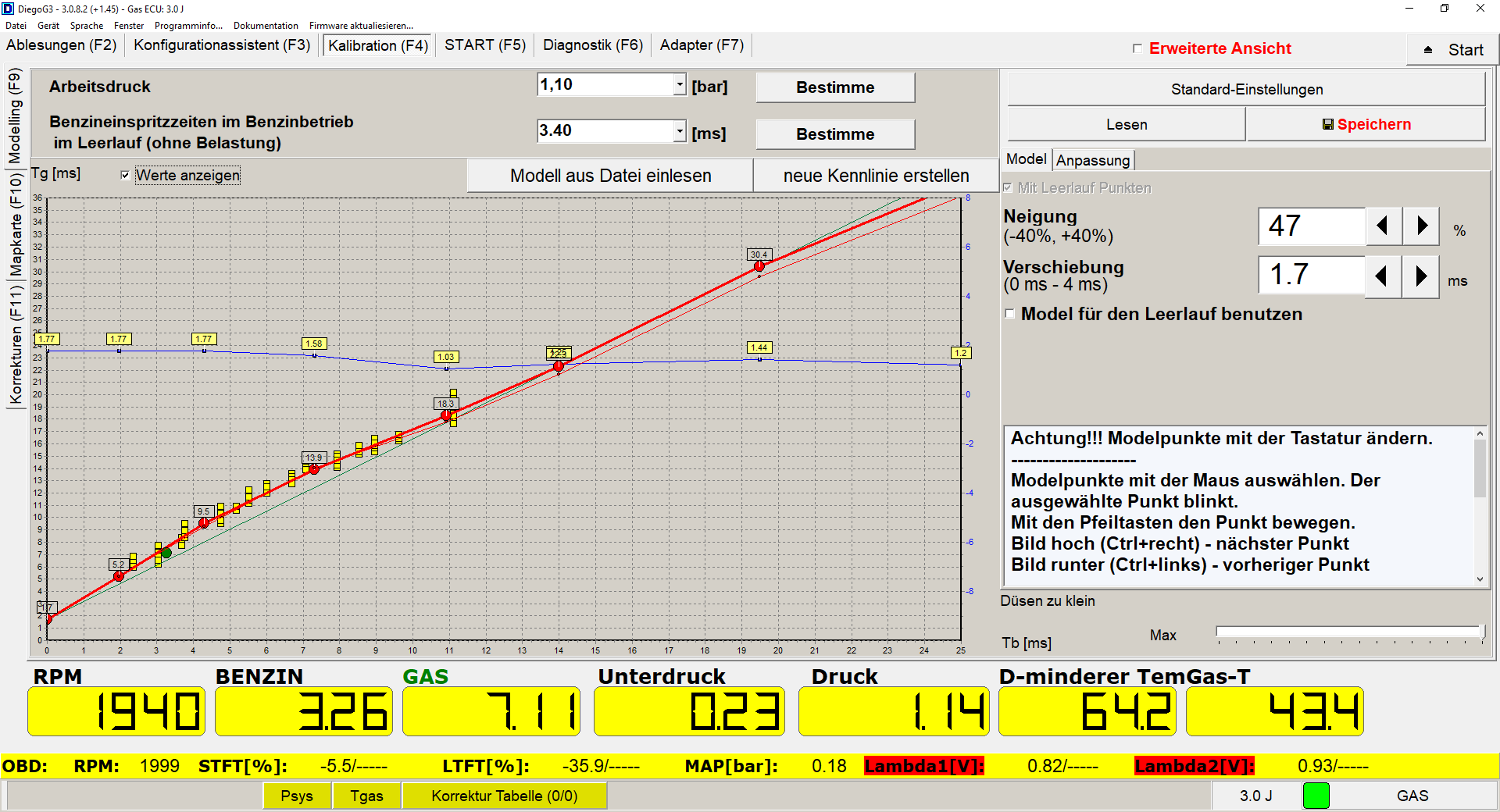Open Korrekturen (F11) side tab

click(x=16, y=344)
